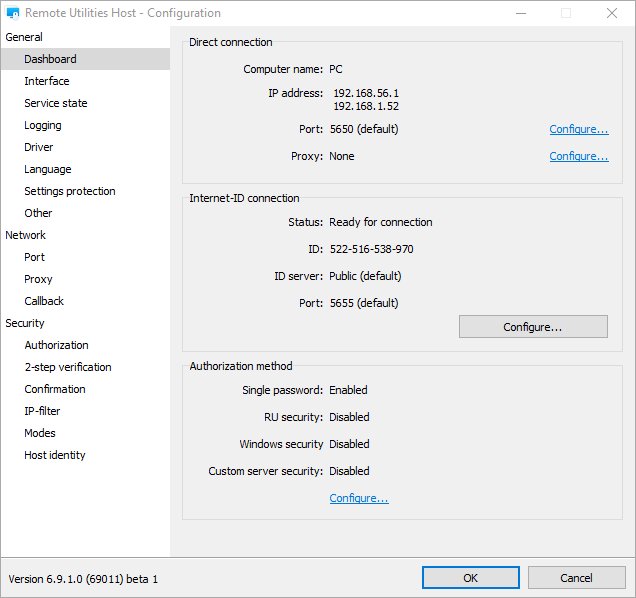The image size is (636, 598).
Task: Select Dashboard in the sidebar
Action: [x=85, y=59]
